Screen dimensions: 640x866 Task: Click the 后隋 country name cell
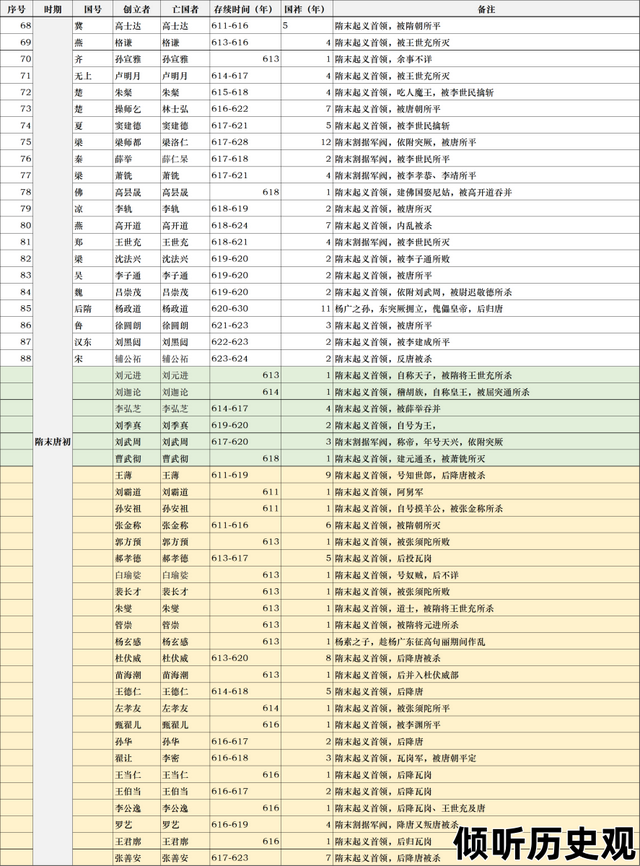[93, 309]
